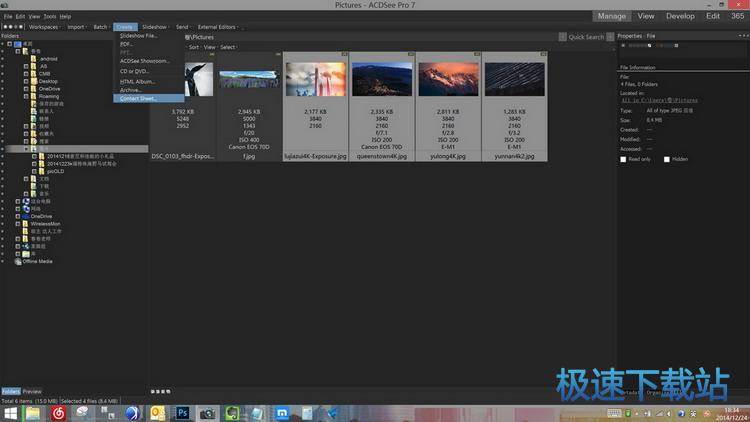
Task: Open the Workspaces dropdown
Action: pyautogui.click(x=44, y=27)
